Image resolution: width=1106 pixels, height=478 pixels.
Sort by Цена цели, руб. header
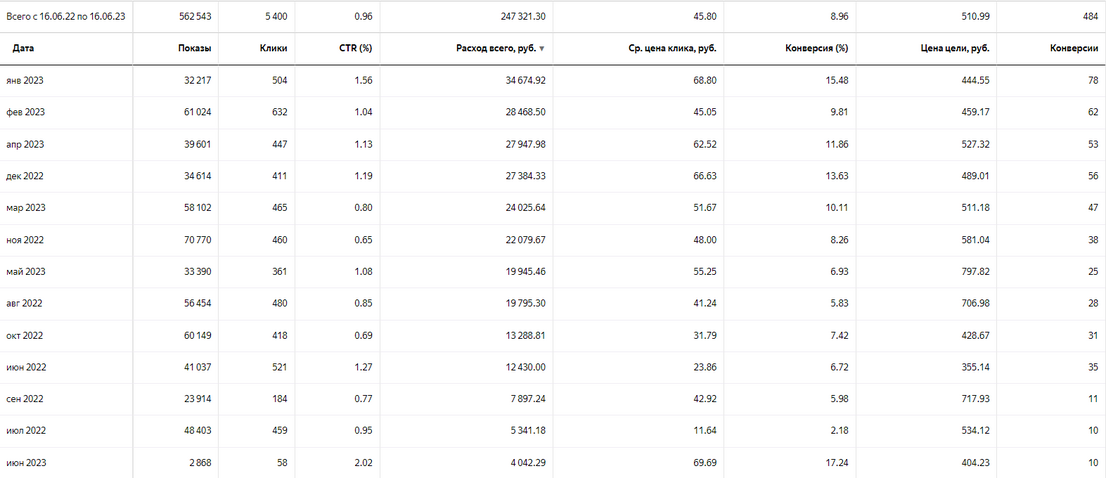955,49
